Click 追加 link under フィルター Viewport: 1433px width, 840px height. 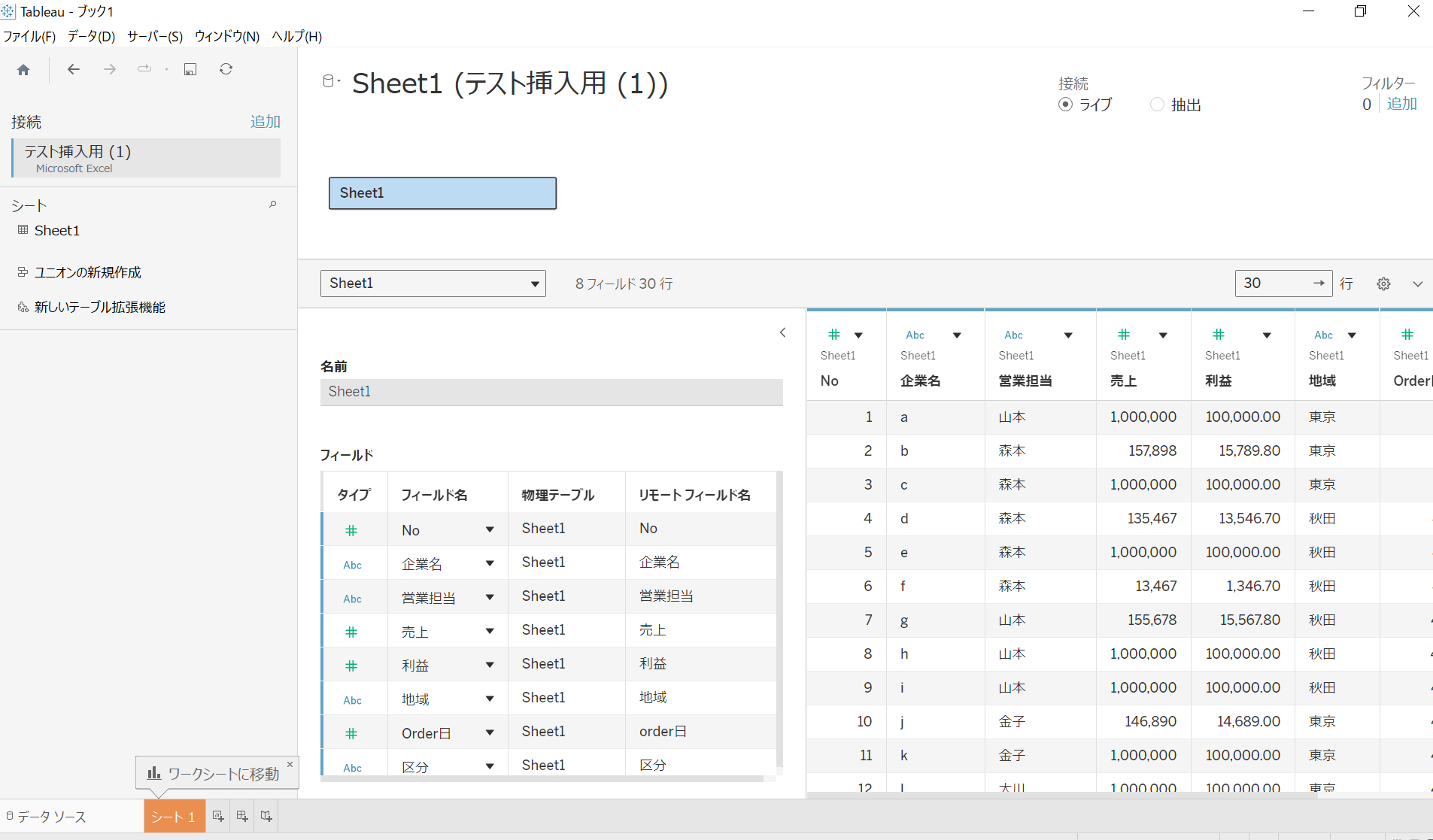[1401, 104]
